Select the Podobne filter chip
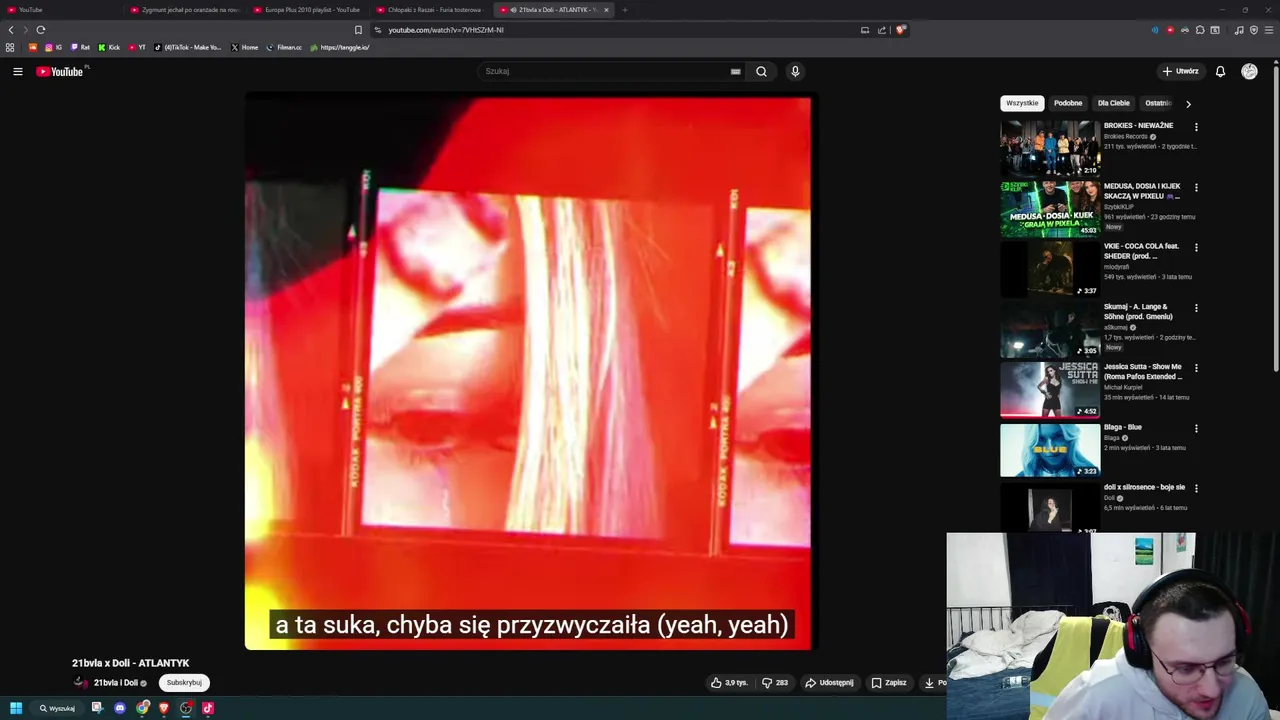1280x720 pixels. click(x=1068, y=103)
